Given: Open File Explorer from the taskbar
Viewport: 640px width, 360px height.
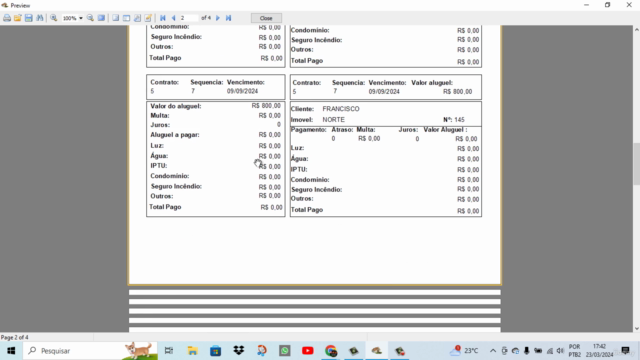Looking at the screenshot, I should click(x=192, y=351).
